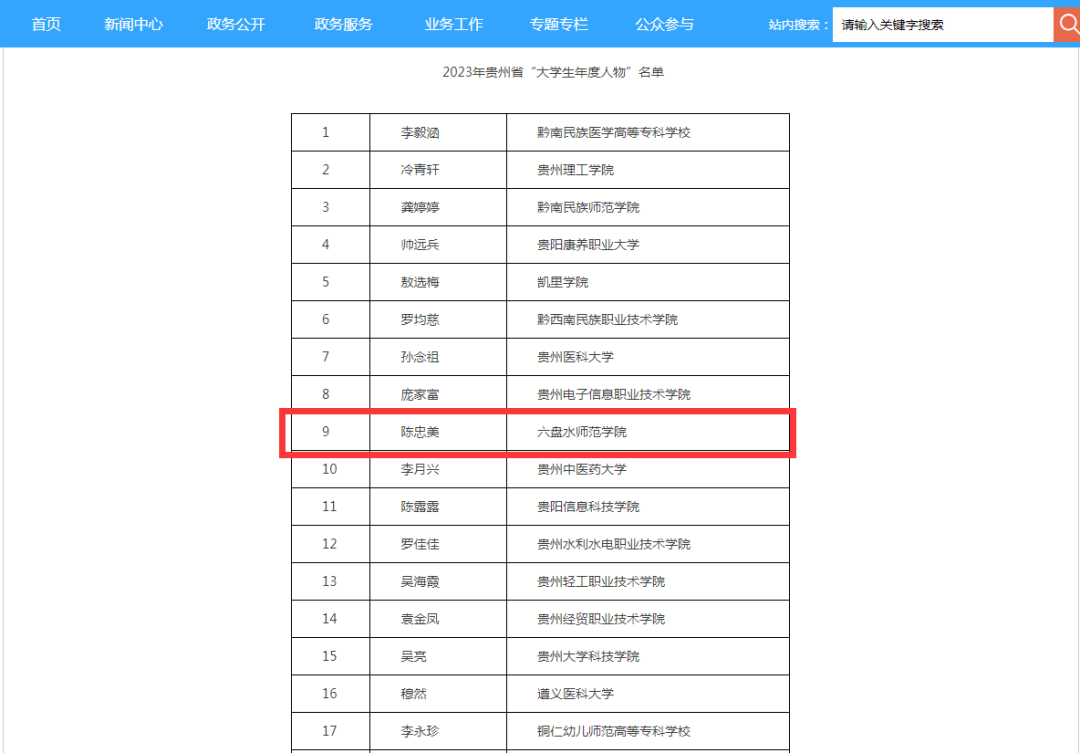The height and width of the screenshot is (753, 1080).
Task: Open the 首页 nav item
Action: 46,24
